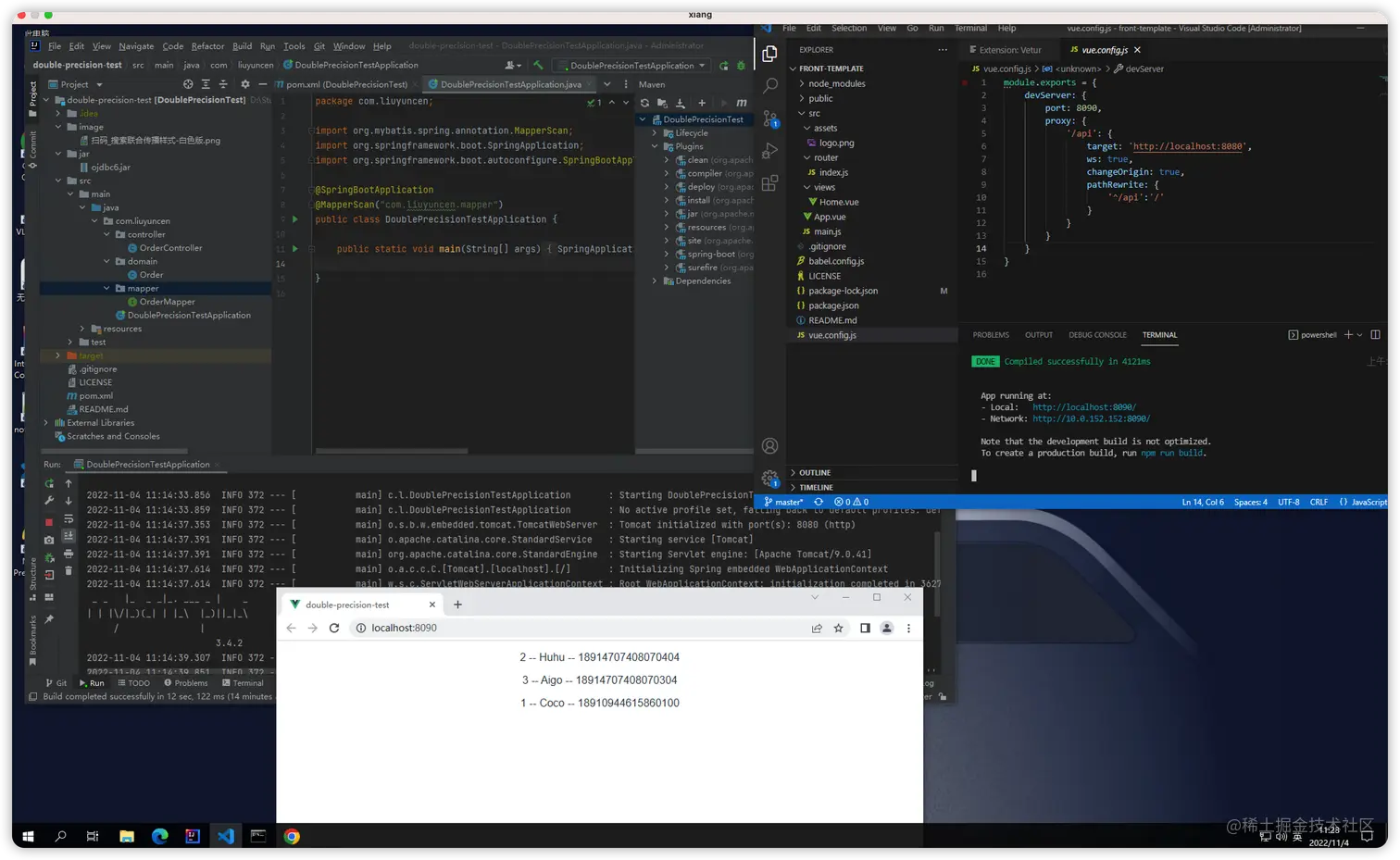Expand the target folder in Project tree
The image size is (1400, 860).
point(57,355)
